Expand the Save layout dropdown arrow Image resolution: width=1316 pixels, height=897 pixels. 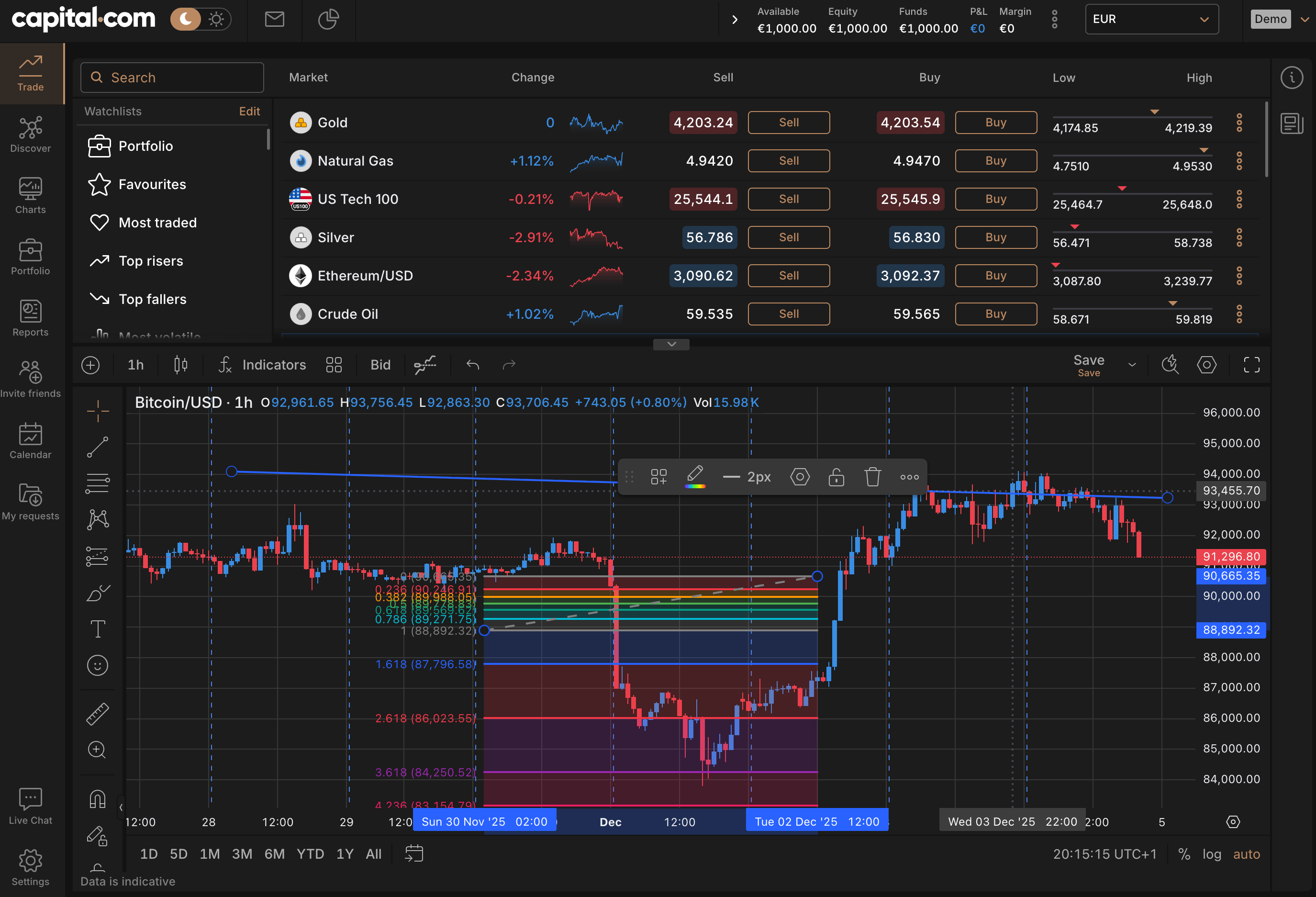pyautogui.click(x=1132, y=365)
